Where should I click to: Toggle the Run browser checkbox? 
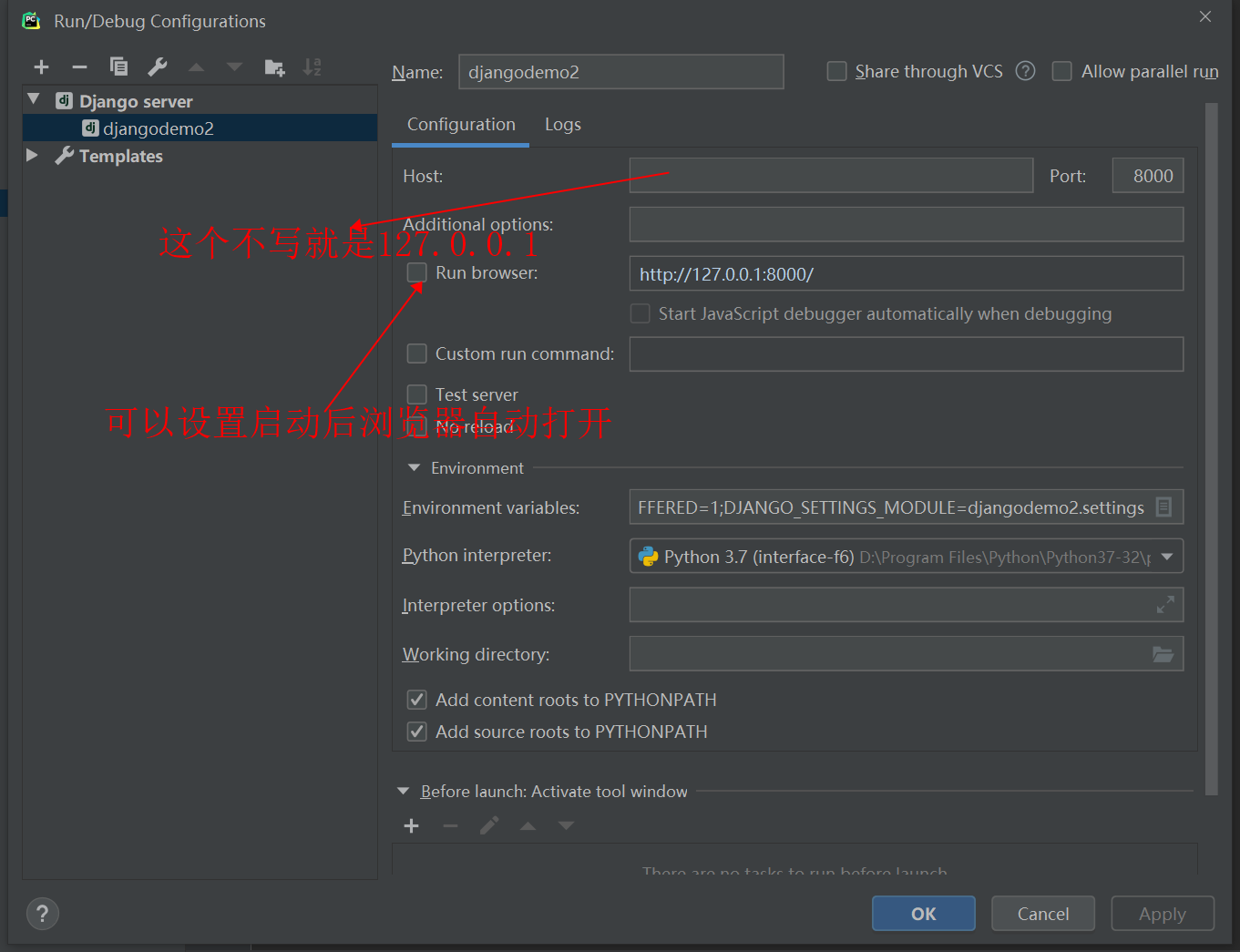[416, 272]
